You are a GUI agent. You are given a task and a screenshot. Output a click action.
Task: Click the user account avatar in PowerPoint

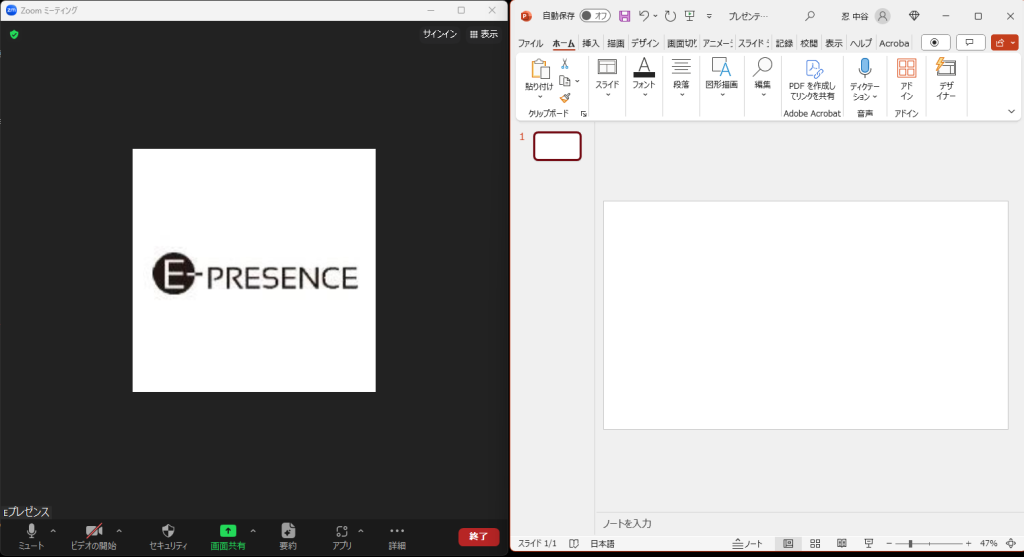[x=882, y=16]
